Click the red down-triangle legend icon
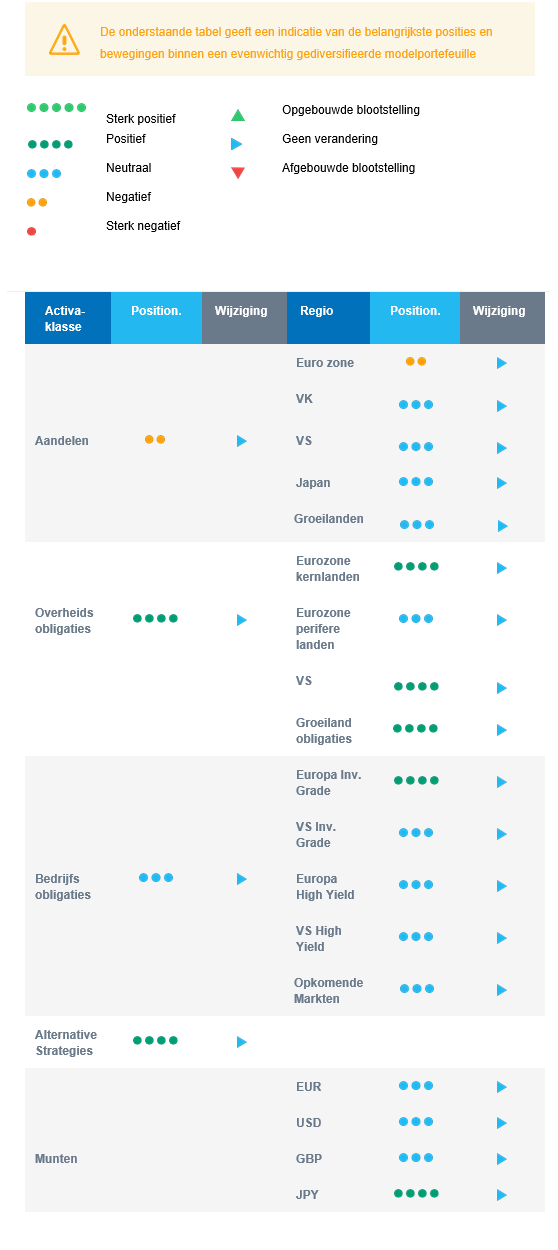The width and height of the screenshot is (558, 1250). click(x=237, y=173)
